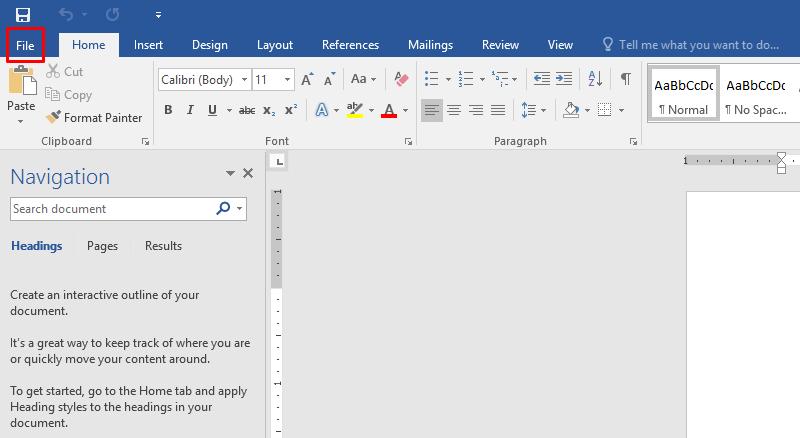
Task: Click the Clear All Formatting eraser icon
Action: tap(402, 78)
